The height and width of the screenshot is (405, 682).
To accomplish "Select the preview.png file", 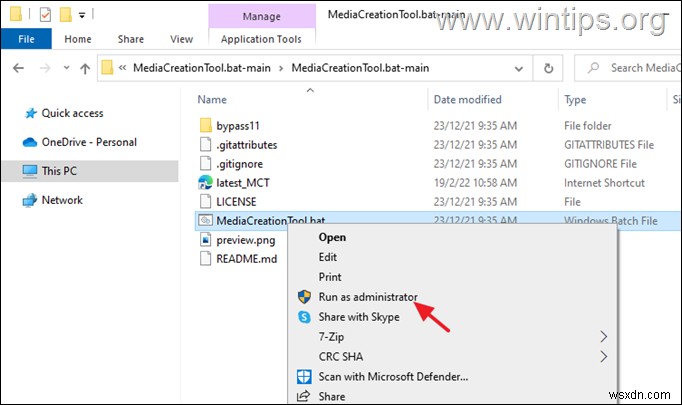I will point(246,240).
